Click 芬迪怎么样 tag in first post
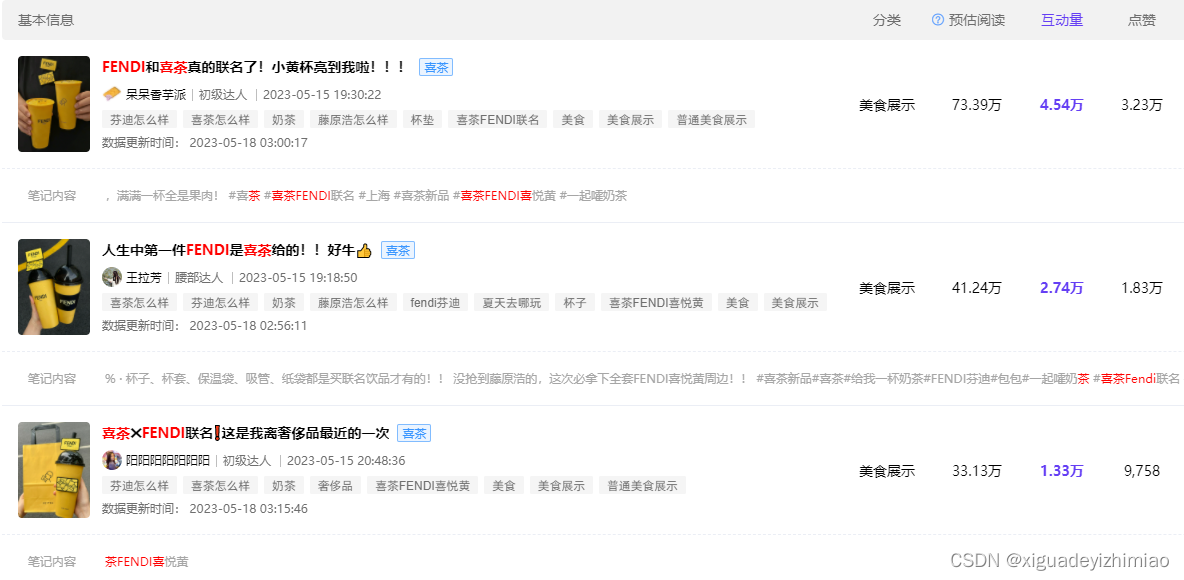 click(139, 119)
